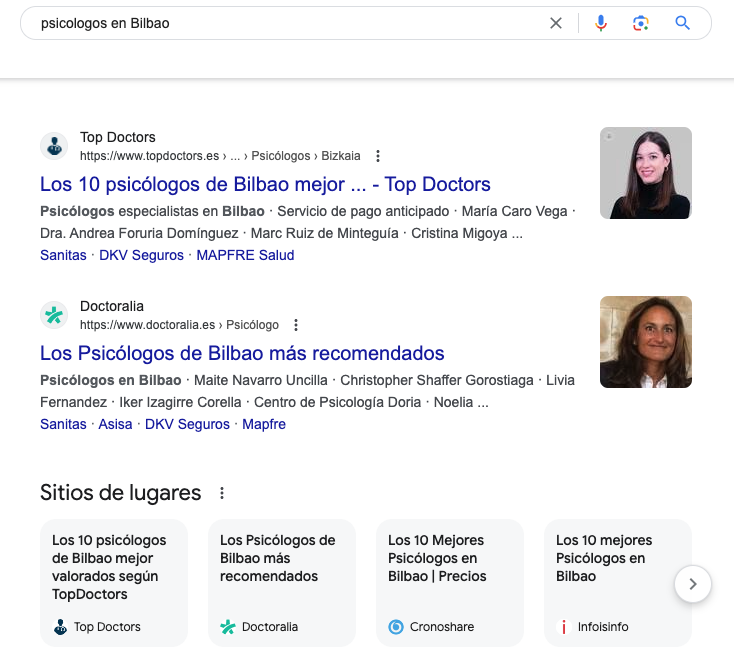734x667 pixels.
Task: Open the Sanitas link under Top Doctors result
Action: [x=63, y=255]
